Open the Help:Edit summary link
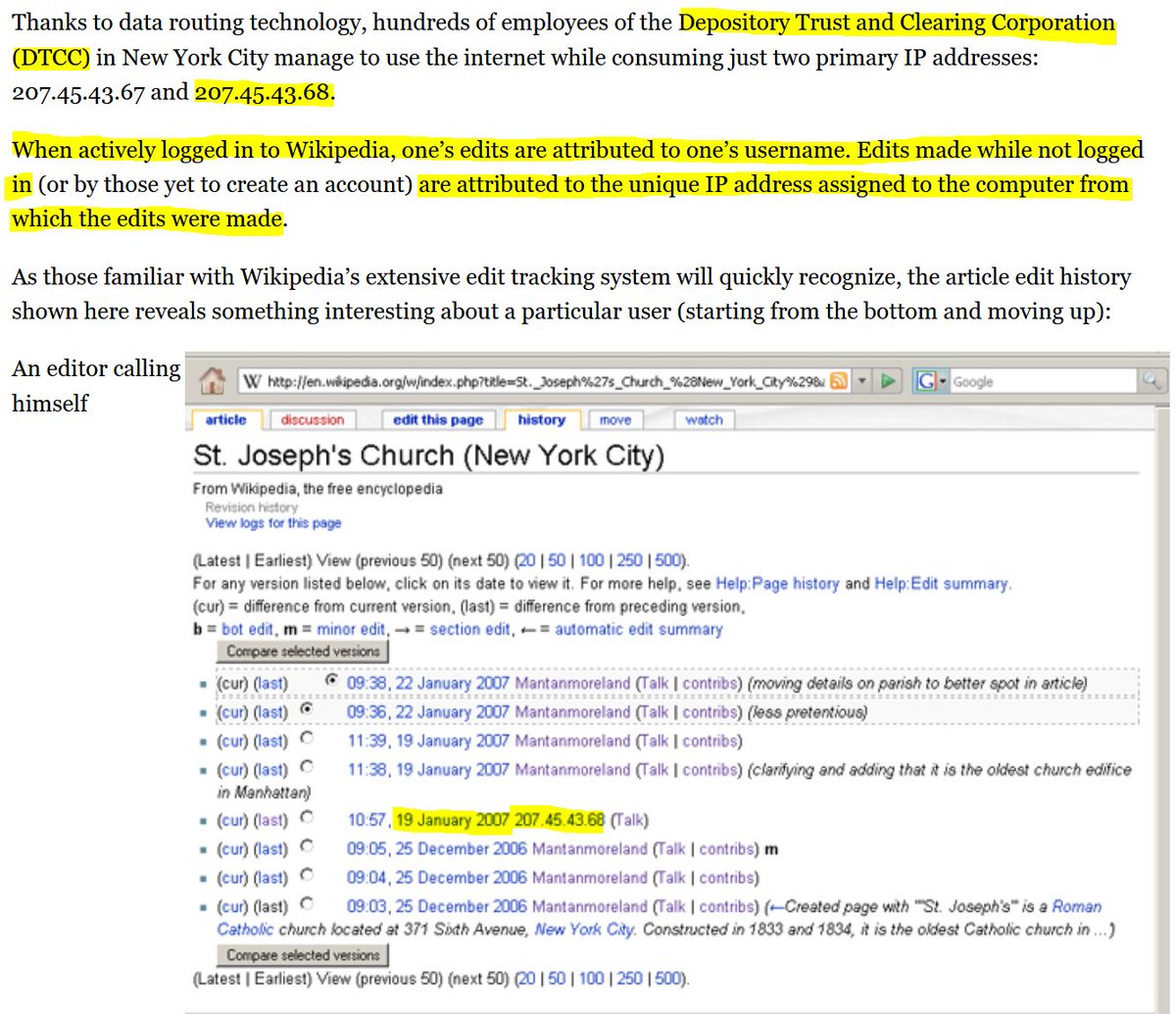 (x=941, y=584)
